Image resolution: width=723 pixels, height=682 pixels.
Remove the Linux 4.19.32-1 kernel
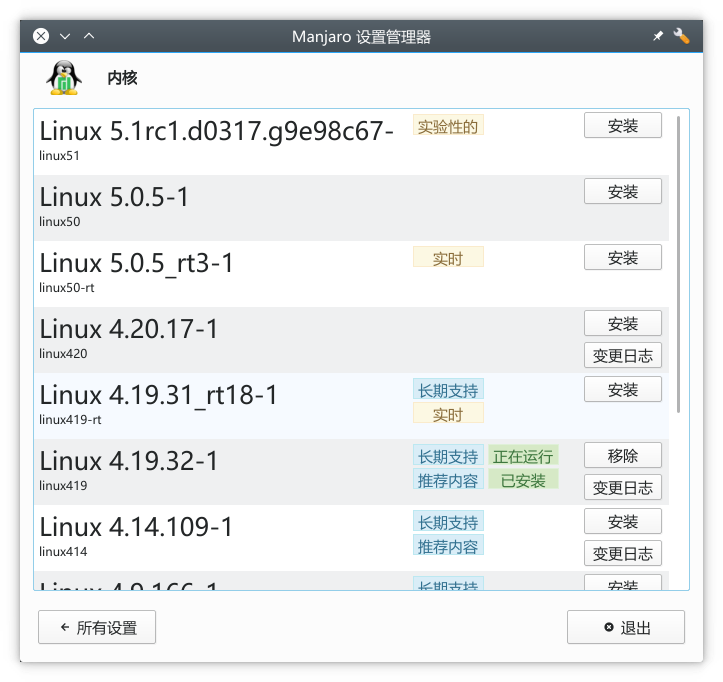coord(622,455)
